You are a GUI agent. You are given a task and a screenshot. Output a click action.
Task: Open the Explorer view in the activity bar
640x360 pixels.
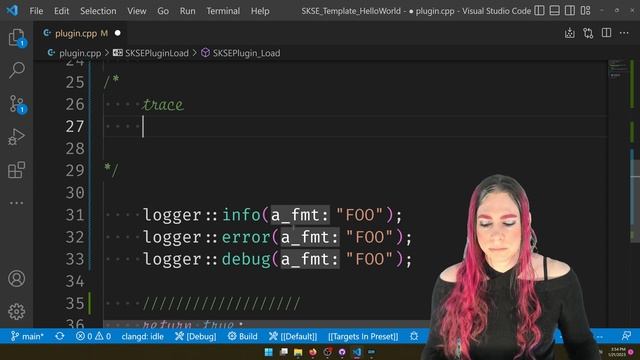point(16,38)
